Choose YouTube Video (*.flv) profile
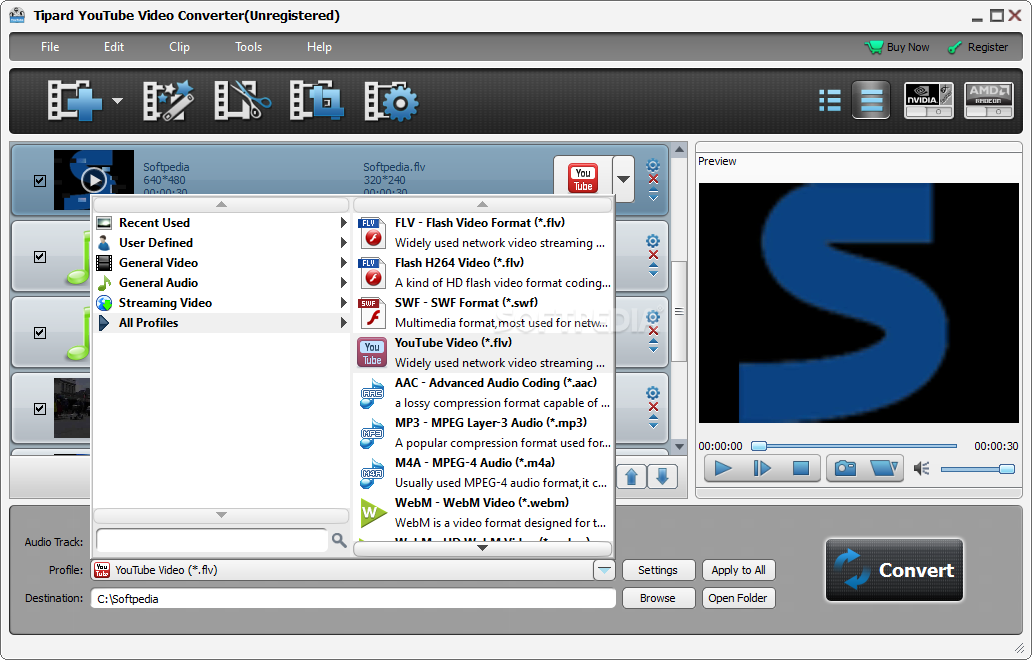 pyautogui.click(x=484, y=353)
